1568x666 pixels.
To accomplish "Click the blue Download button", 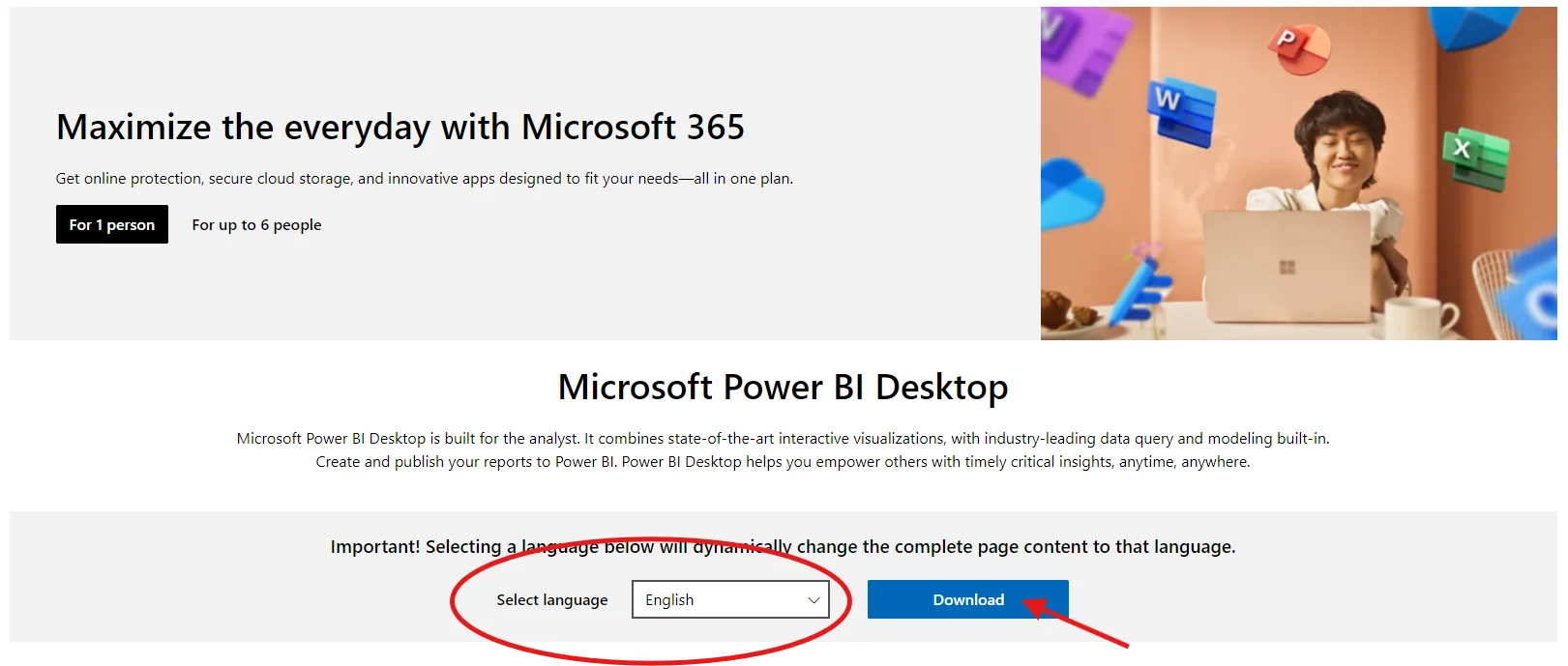I will point(968,599).
